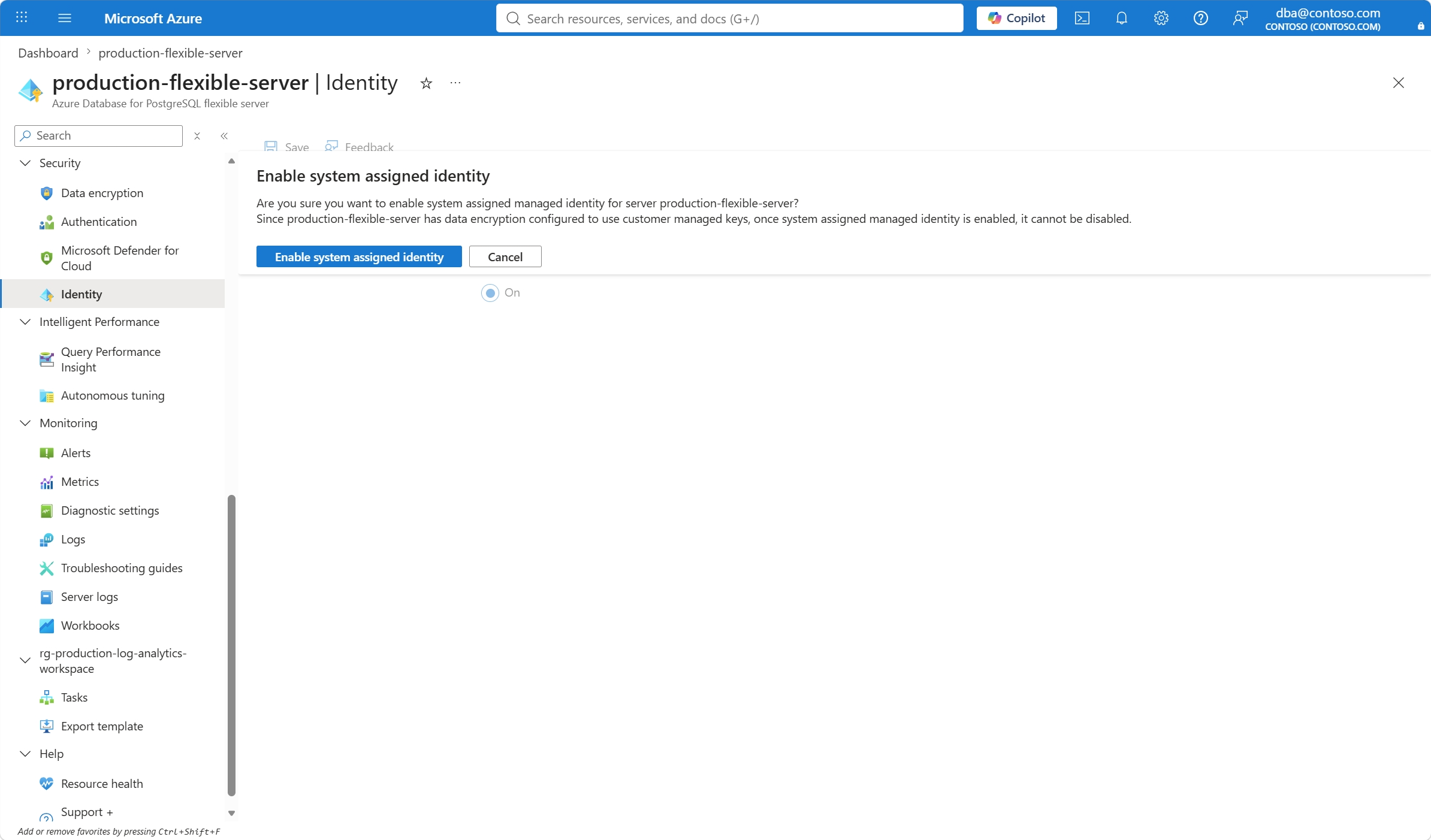The height and width of the screenshot is (840, 1431).
Task: Click the Query Performance Insight icon
Action: (x=47, y=359)
